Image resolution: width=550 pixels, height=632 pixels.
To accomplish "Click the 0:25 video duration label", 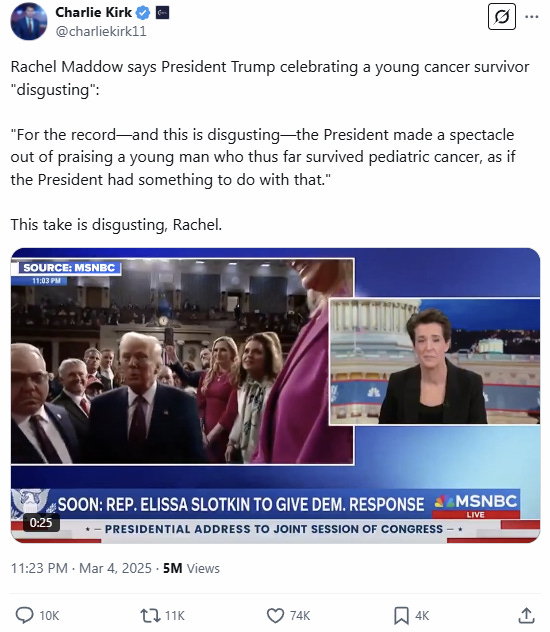I will click(x=41, y=523).
